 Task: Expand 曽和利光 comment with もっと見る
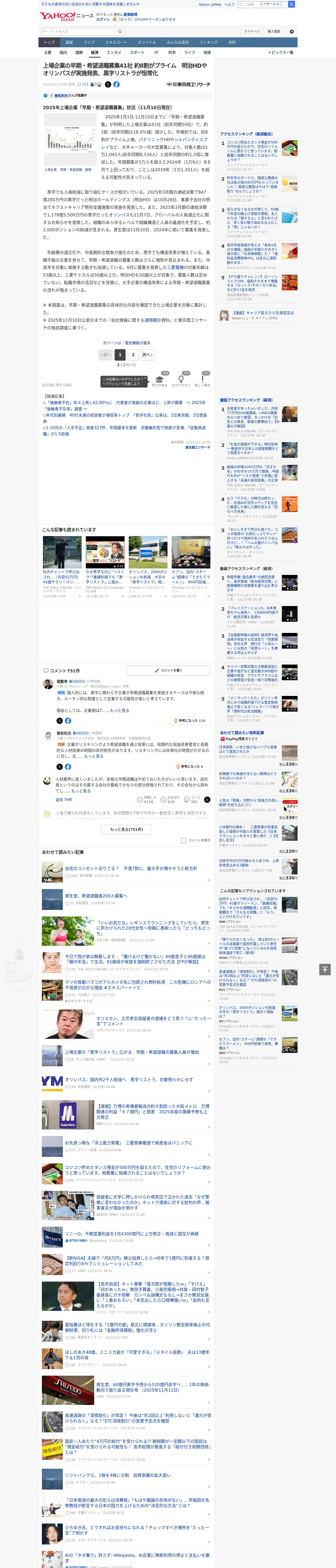94,756
